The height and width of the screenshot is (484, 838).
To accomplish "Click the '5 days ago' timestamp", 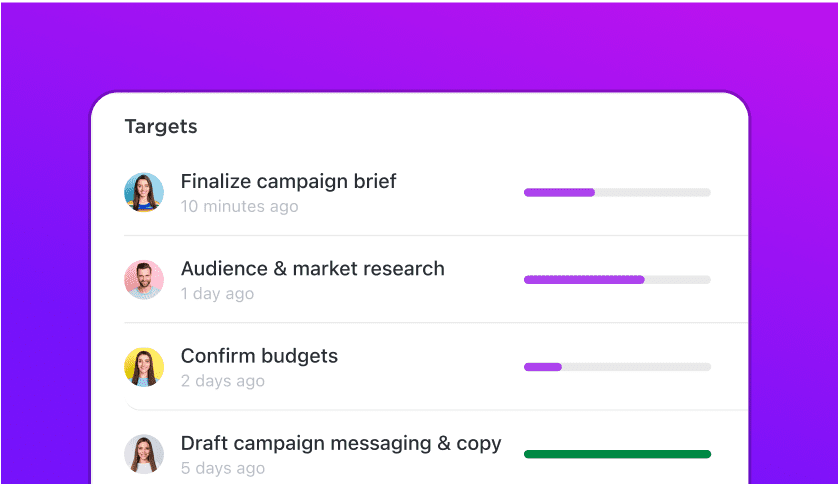I will coord(222,468).
